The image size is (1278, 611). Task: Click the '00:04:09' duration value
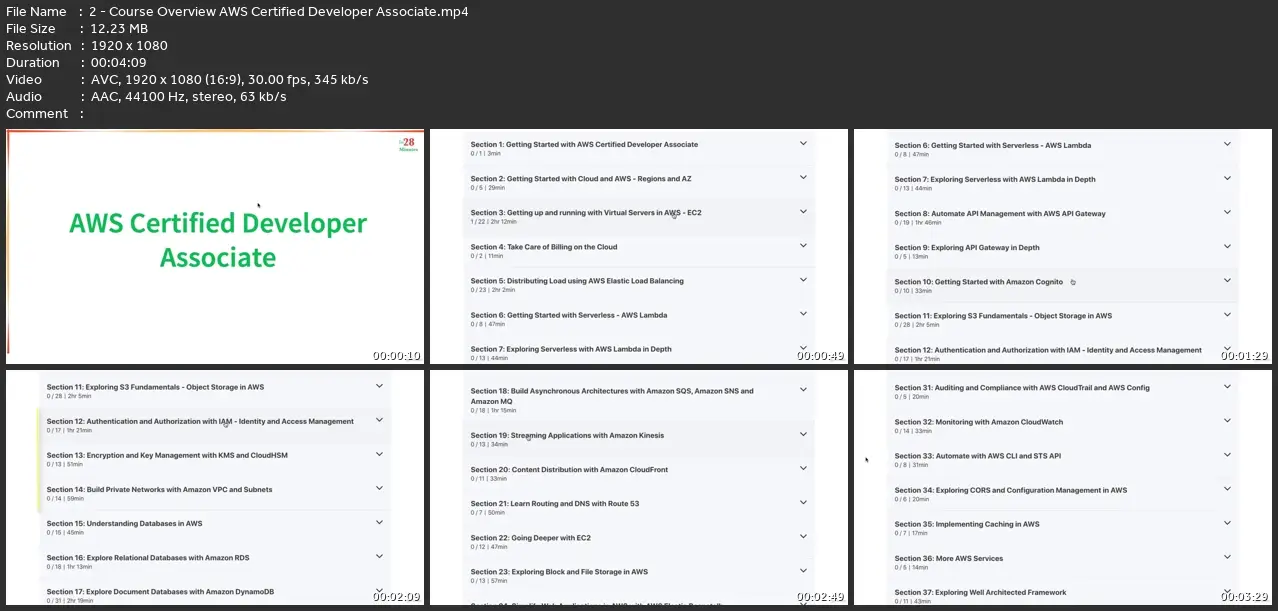[121, 62]
